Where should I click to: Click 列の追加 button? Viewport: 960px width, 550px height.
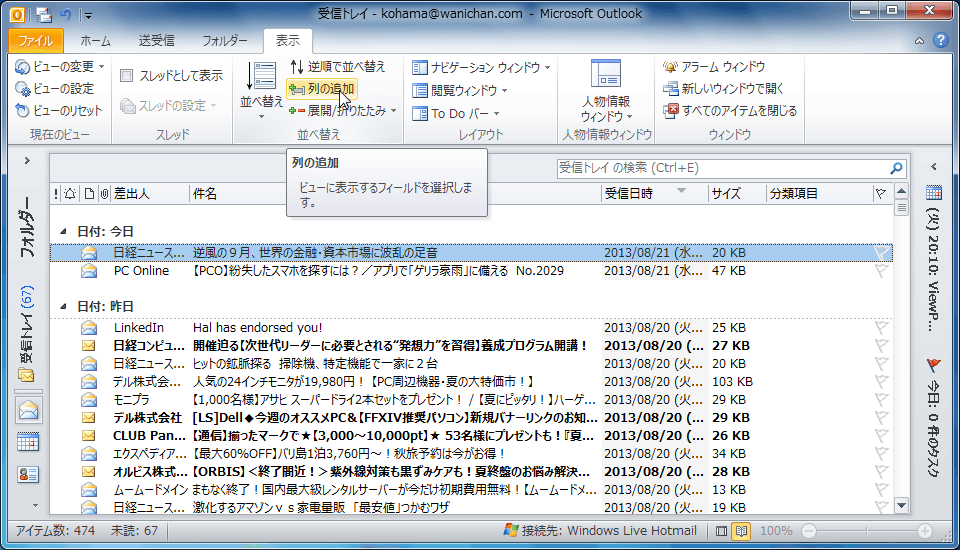[x=322, y=89]
